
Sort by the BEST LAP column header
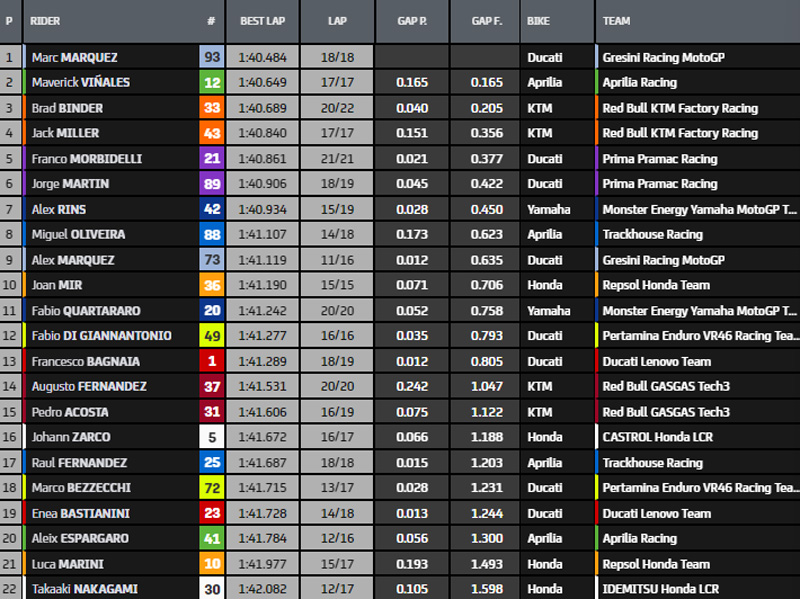coord(264,21)
